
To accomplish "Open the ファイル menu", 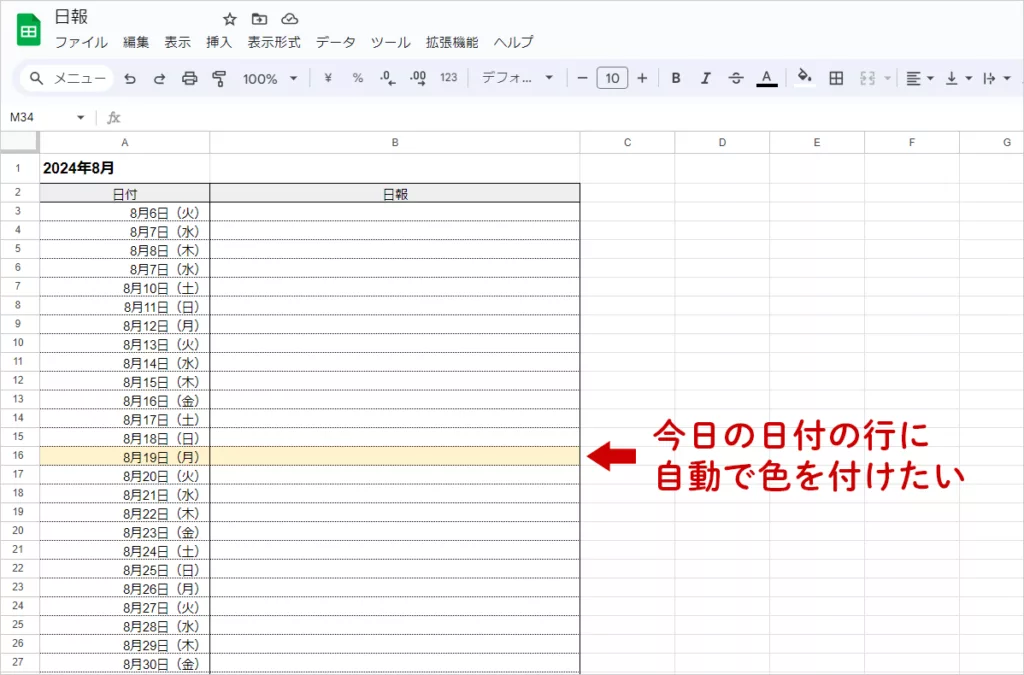I will tap(81, 42).
